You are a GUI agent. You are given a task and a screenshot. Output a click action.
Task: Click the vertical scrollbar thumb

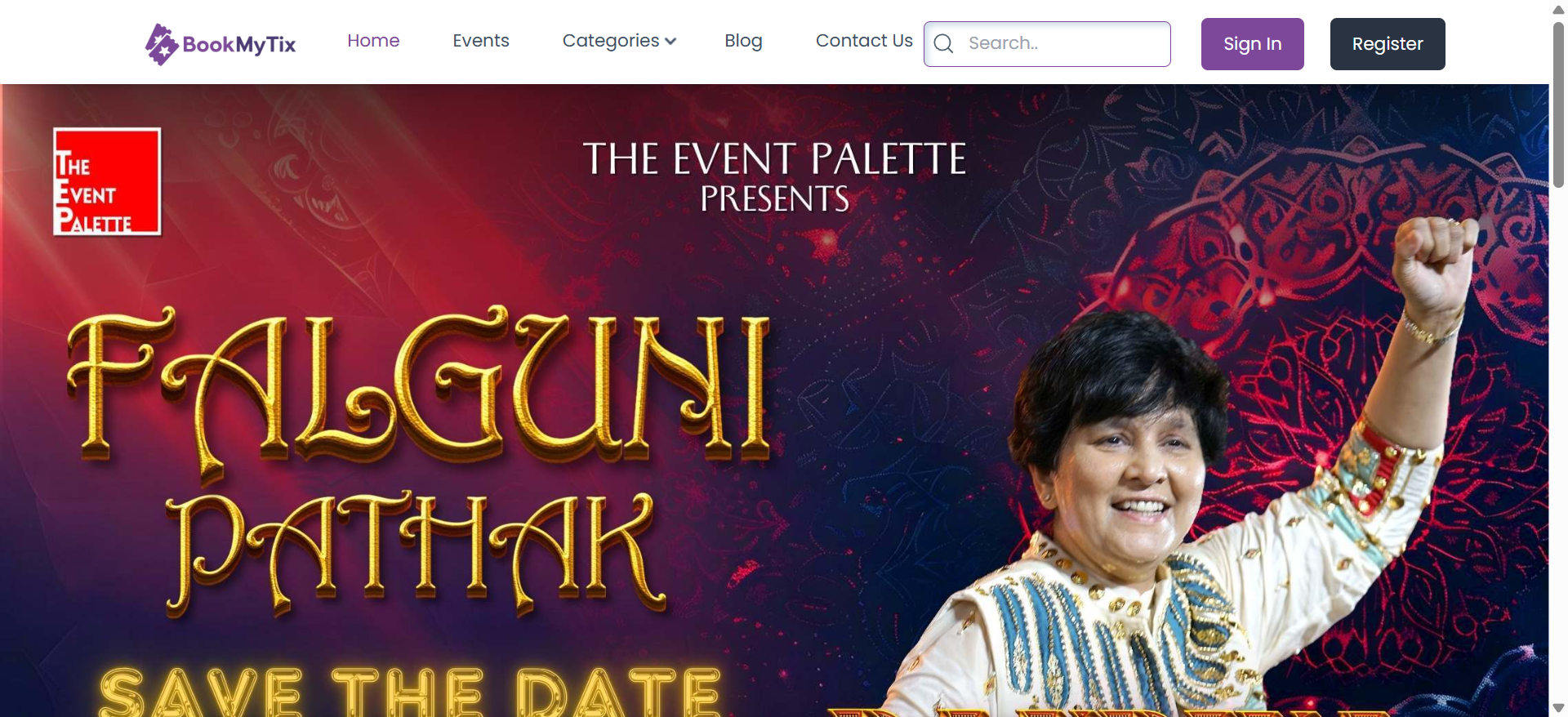[1558, 104]
